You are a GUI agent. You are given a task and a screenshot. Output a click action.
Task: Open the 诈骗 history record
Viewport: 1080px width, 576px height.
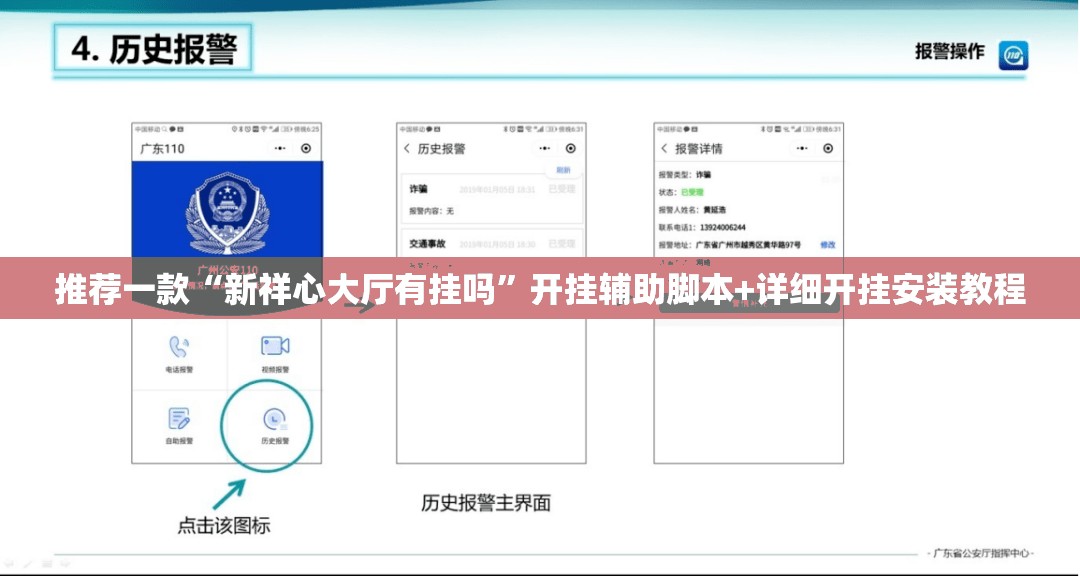491,198
